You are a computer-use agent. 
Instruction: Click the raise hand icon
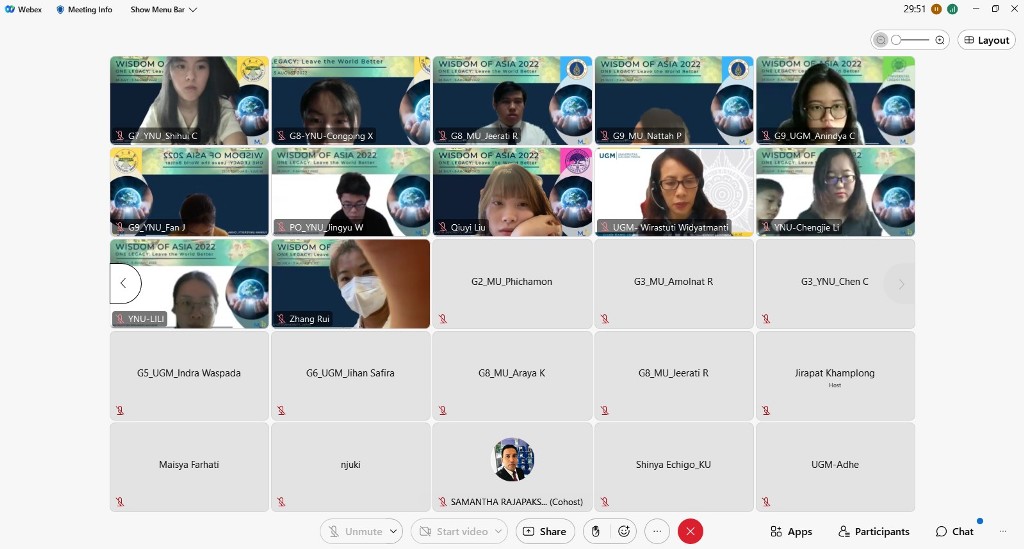click(x=596, y=532)
